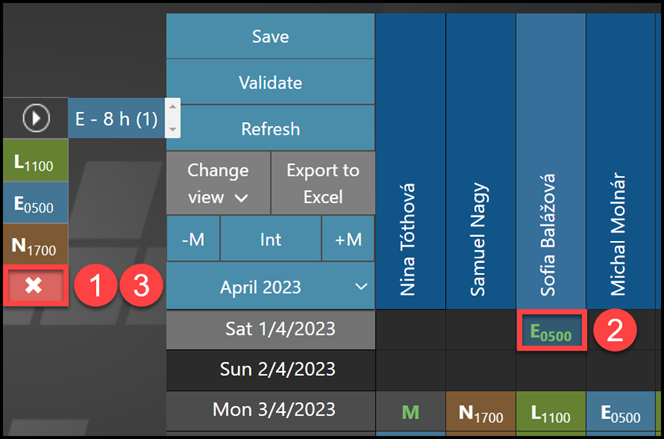This screenshot has height=439, width=664.
Task: Pick the green L1100 shift swatch
Action: pyautogui.click(x=34, y=161)
